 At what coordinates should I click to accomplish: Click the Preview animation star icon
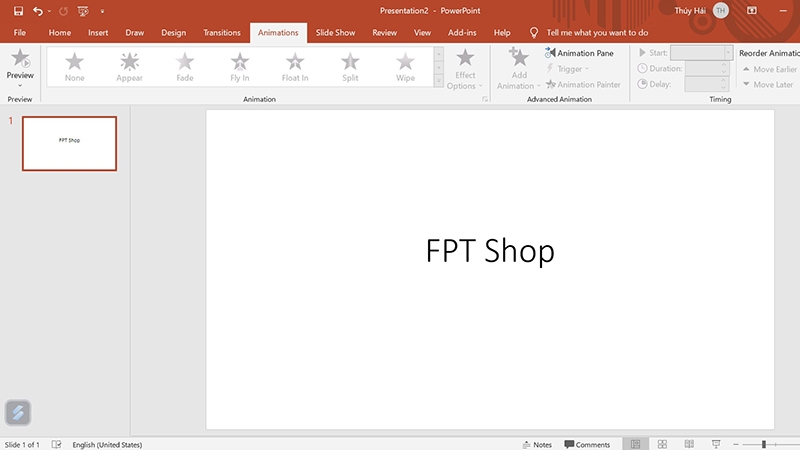20,58
